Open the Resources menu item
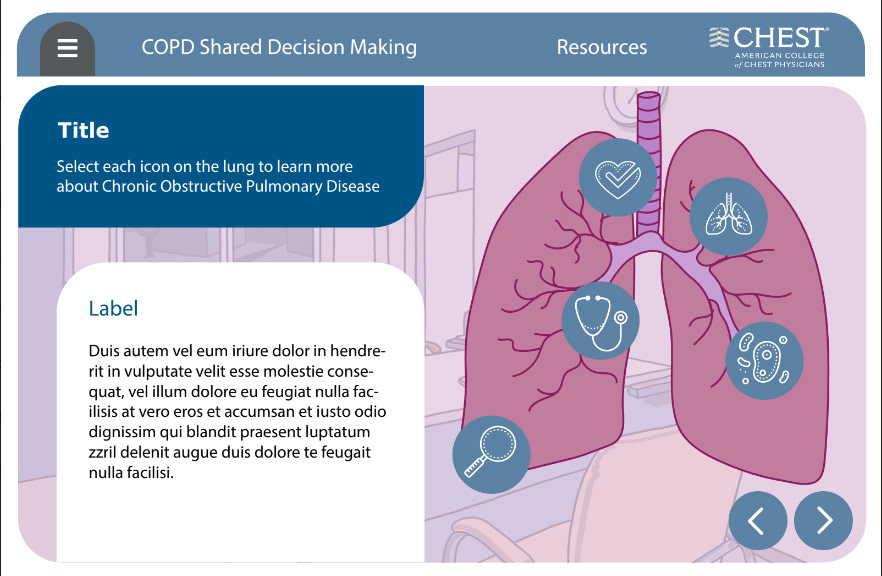Viewport: 882px width, 576px height. click(601, 47)
